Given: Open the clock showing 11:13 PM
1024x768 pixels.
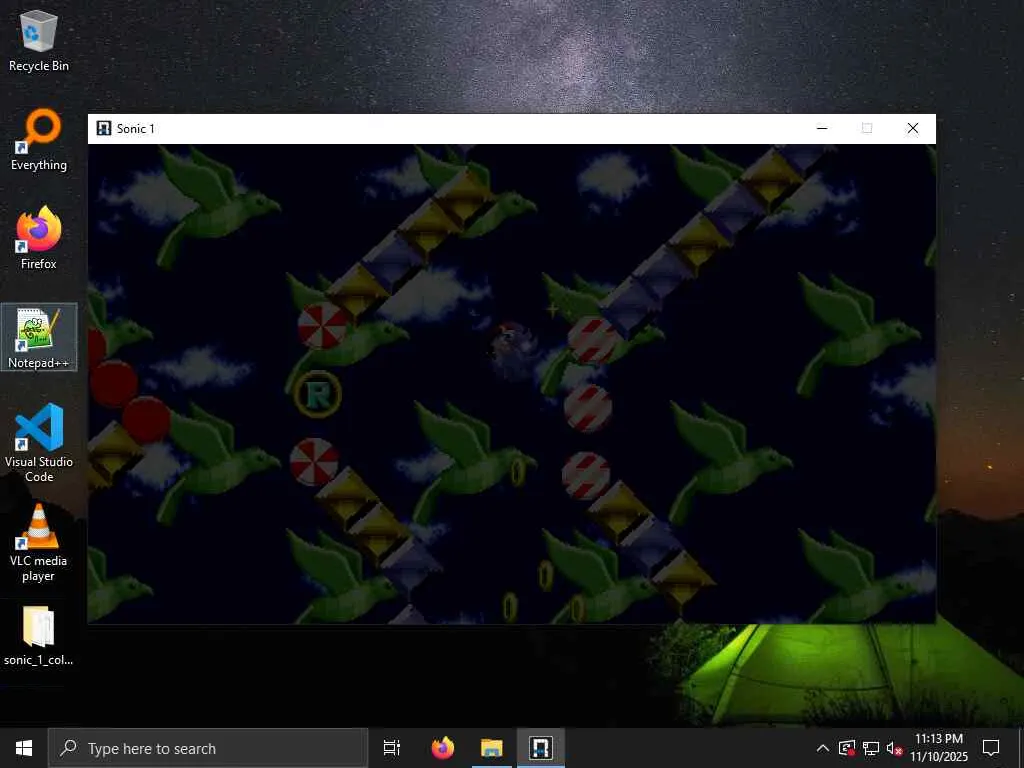Looking at the screenshot, I should click(x=939, y=748).
